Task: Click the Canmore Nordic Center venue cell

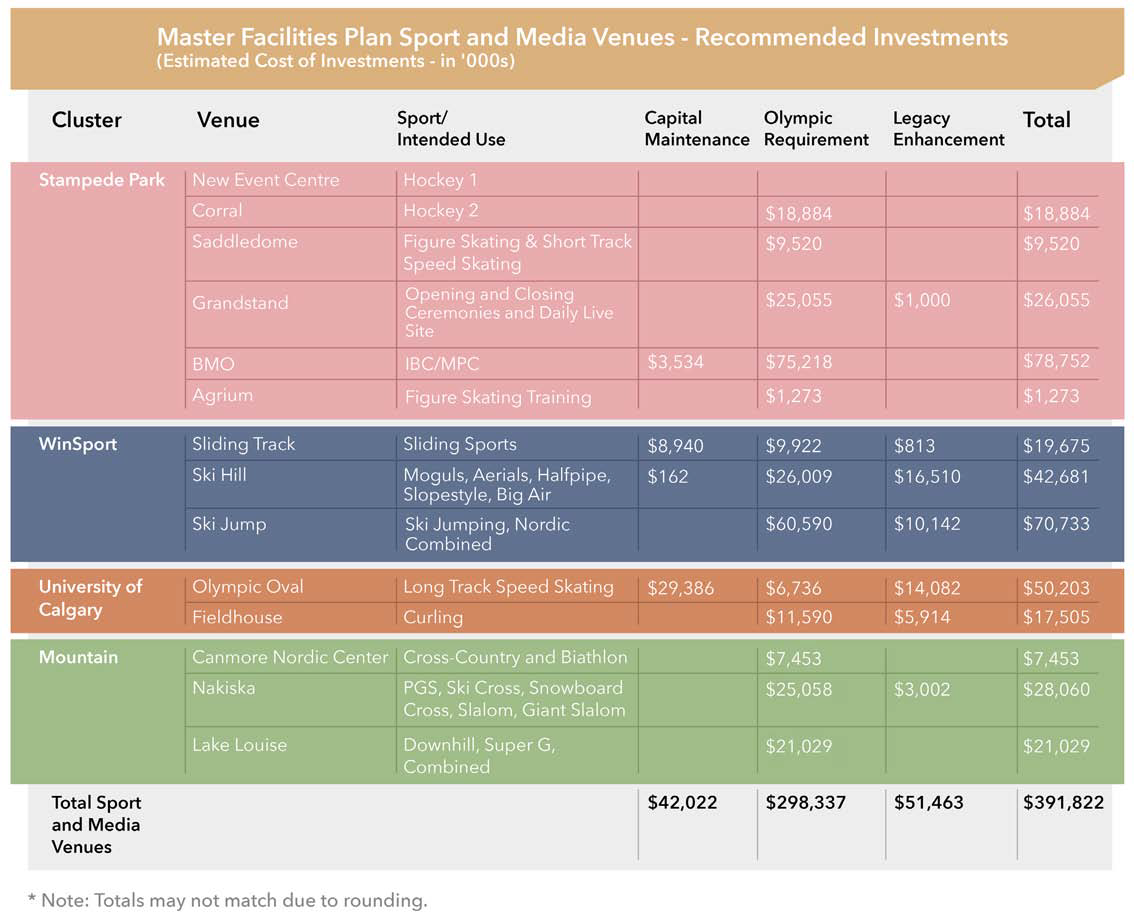Action: 290,657
